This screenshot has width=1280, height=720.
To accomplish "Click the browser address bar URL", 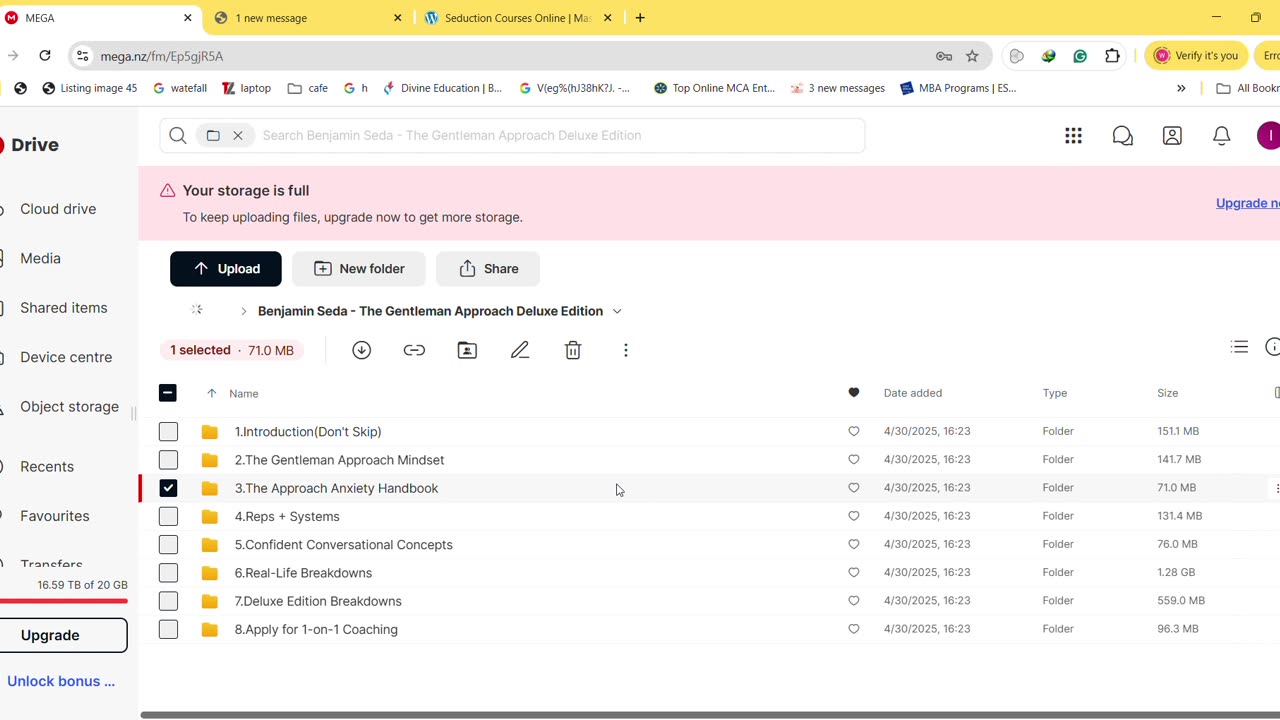I will [162, 56].
